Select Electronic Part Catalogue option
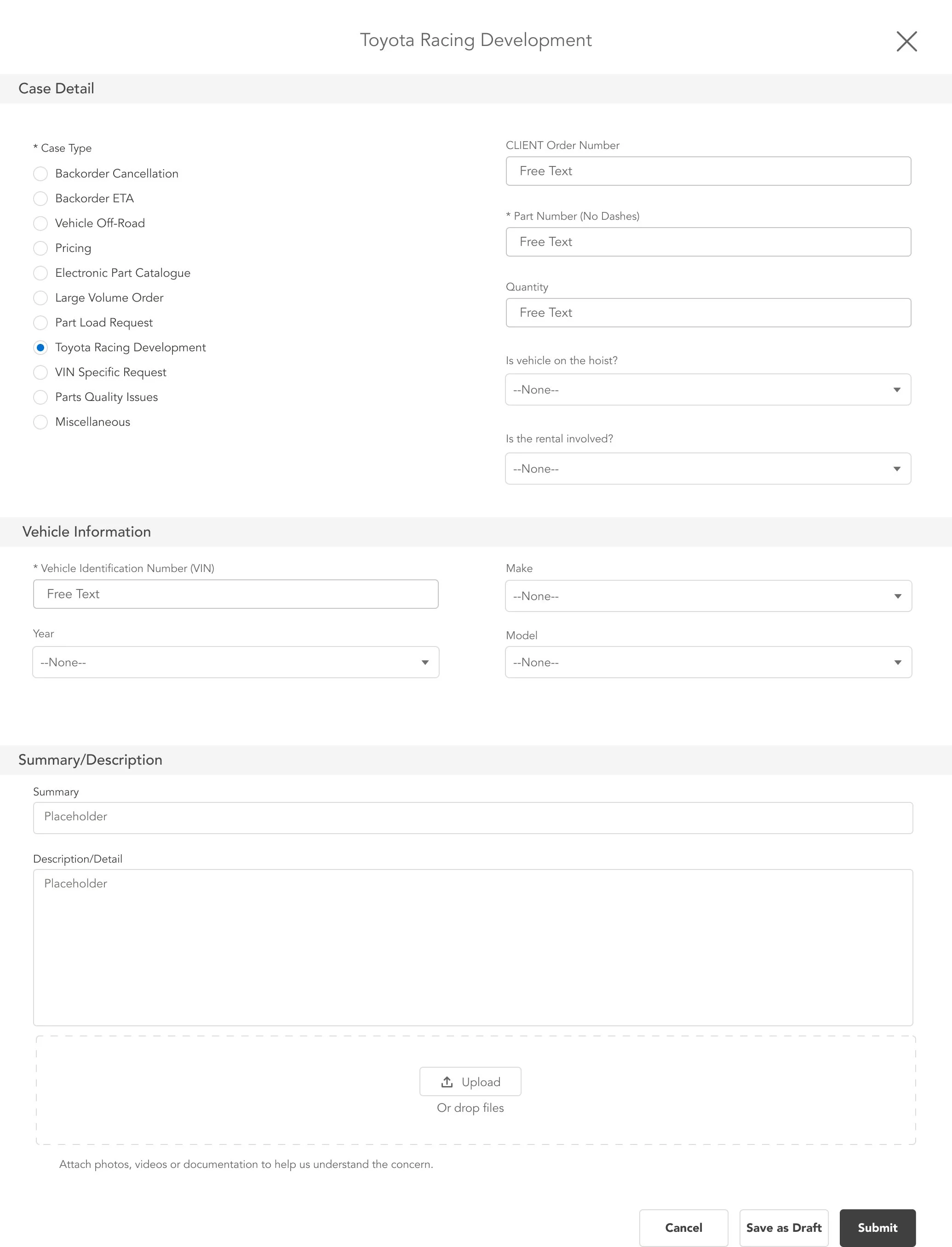The width and height of the screenshot is (952, 1247). pos(40,273)
